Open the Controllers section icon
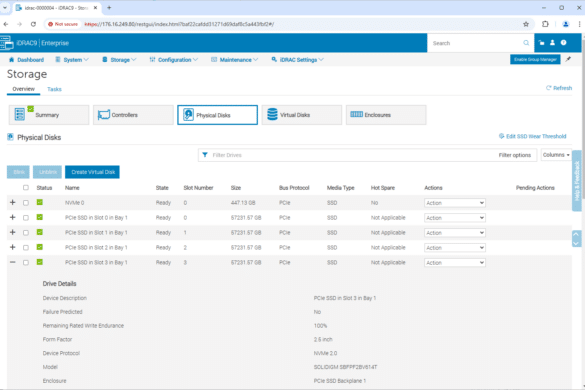This screenshot has height=390, width=585. pos(104,115)
